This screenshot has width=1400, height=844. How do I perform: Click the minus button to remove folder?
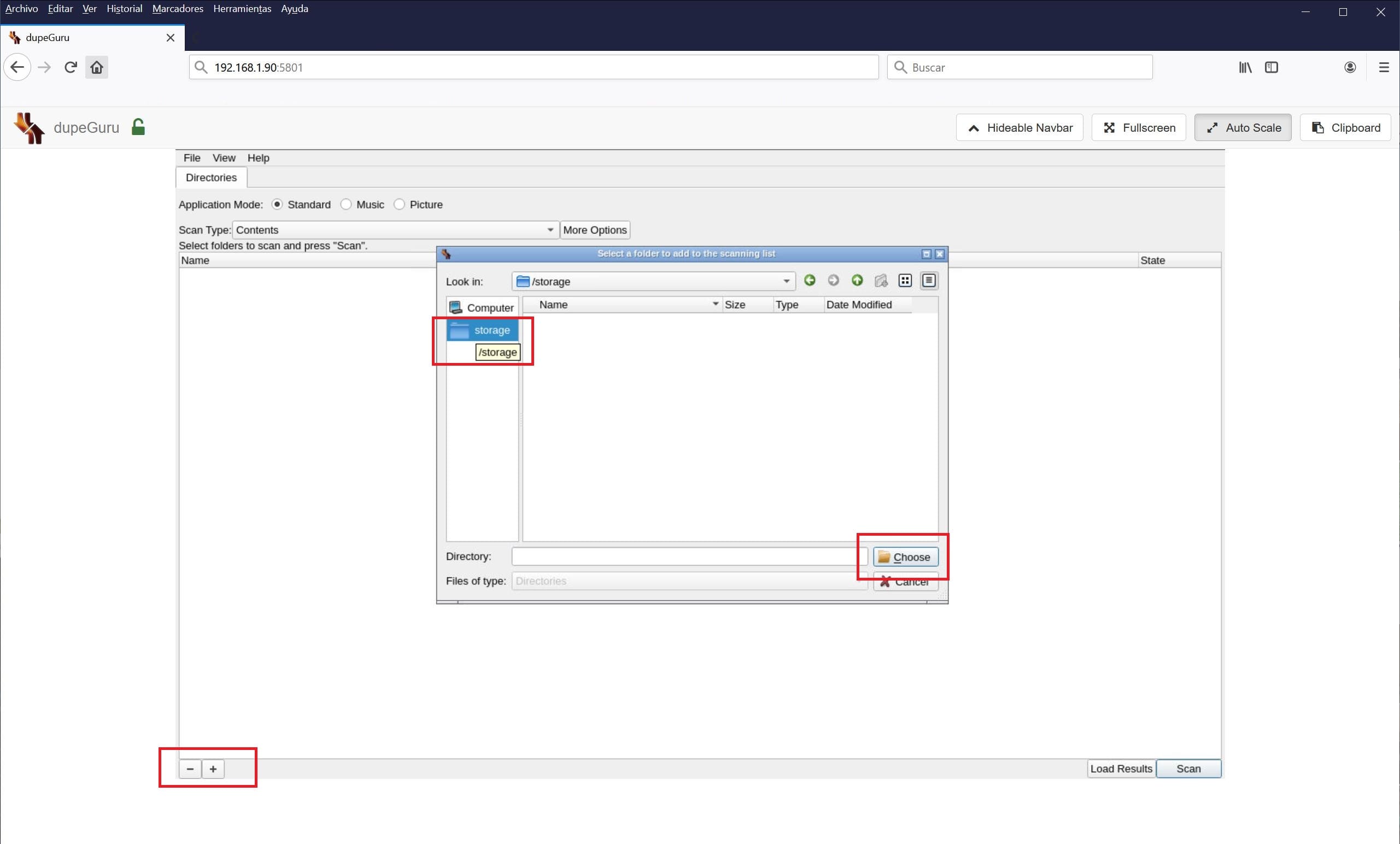(x=190, y=769)
